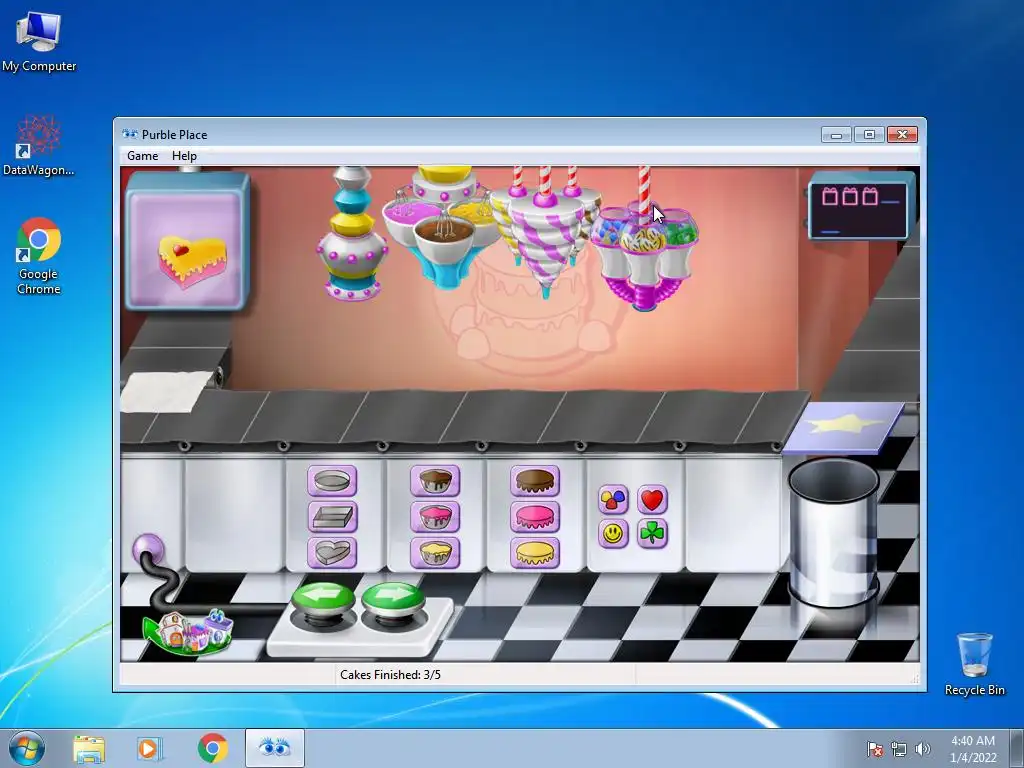The height and width of the screenshot is (768, 1024).
Task: Click the taskbar clock showing 4:40 AM
Action: pos(973,749)
